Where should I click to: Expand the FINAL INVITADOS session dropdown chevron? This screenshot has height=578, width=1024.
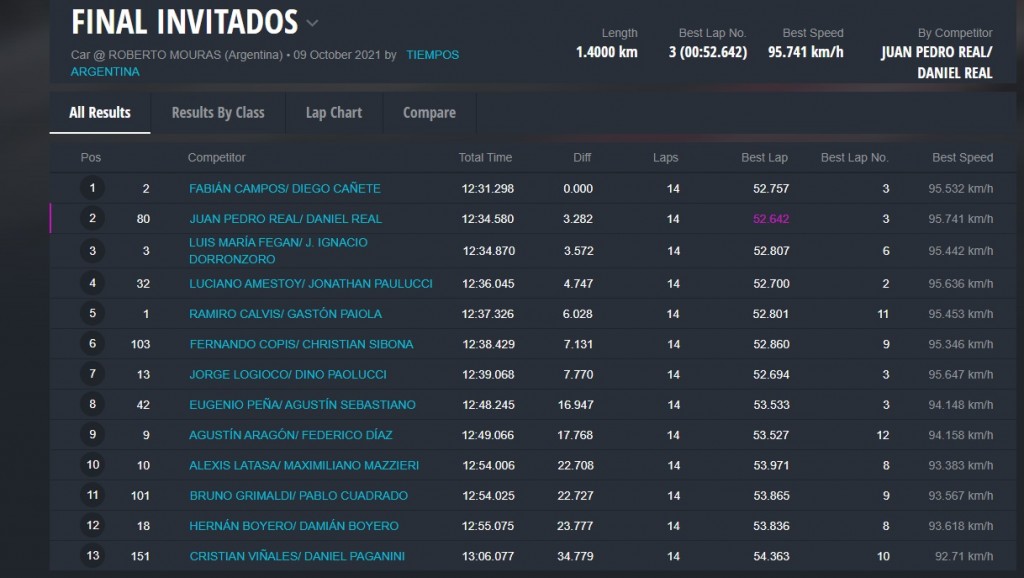click(x=313, y=23)
